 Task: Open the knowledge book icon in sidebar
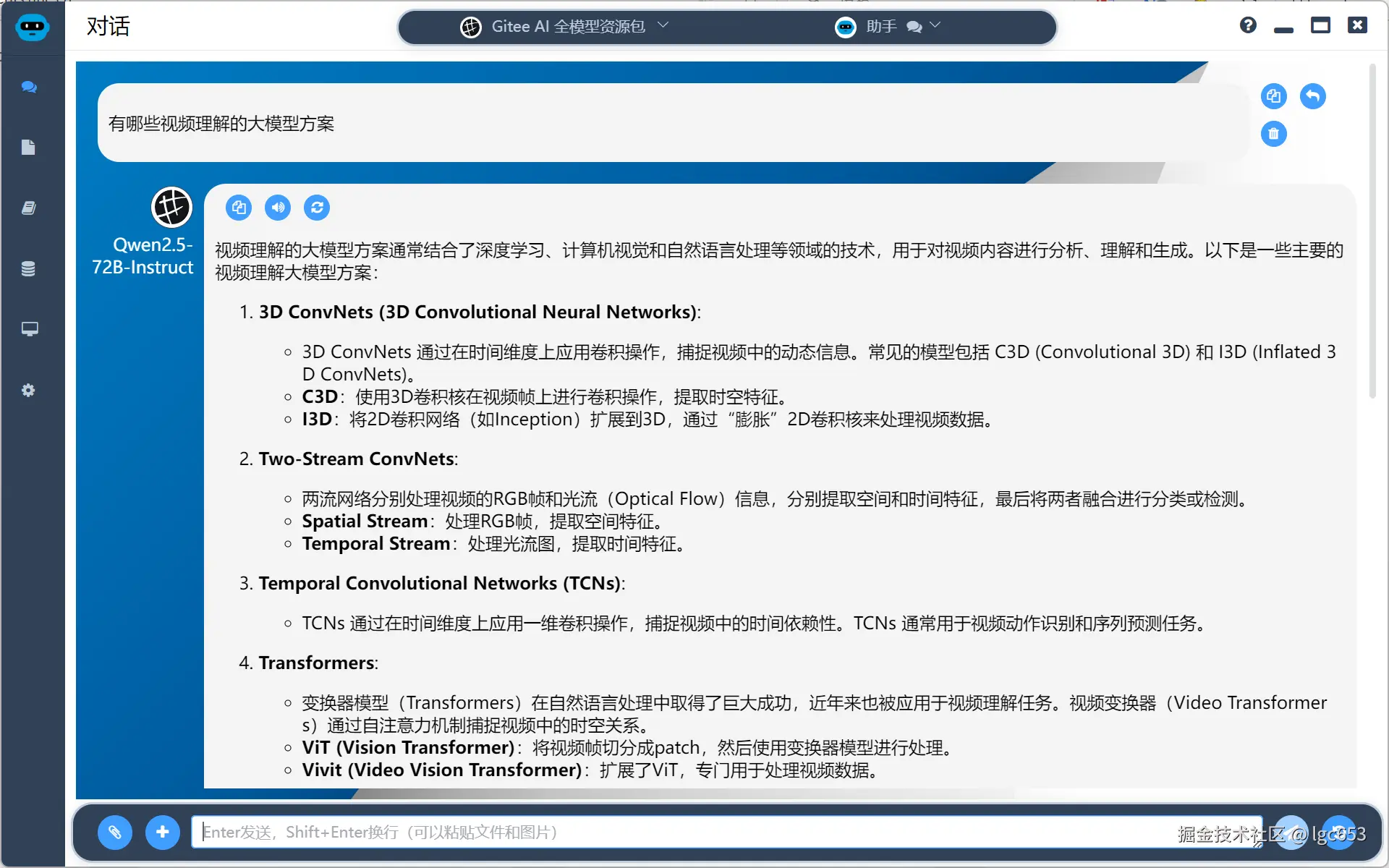coord(29,208)
